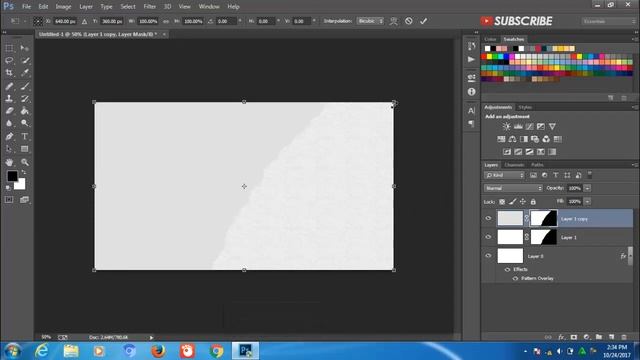Image resolution: width=640 pixels, height=360 pixels.
Task: Add a Curves adjustment
Action: [529, 127]
